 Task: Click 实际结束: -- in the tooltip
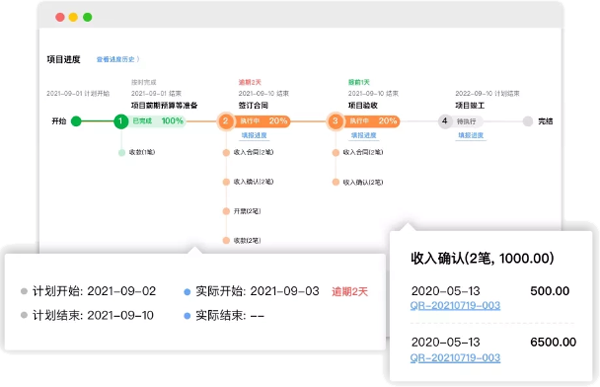pyautogui.click(x=230, y=315)
